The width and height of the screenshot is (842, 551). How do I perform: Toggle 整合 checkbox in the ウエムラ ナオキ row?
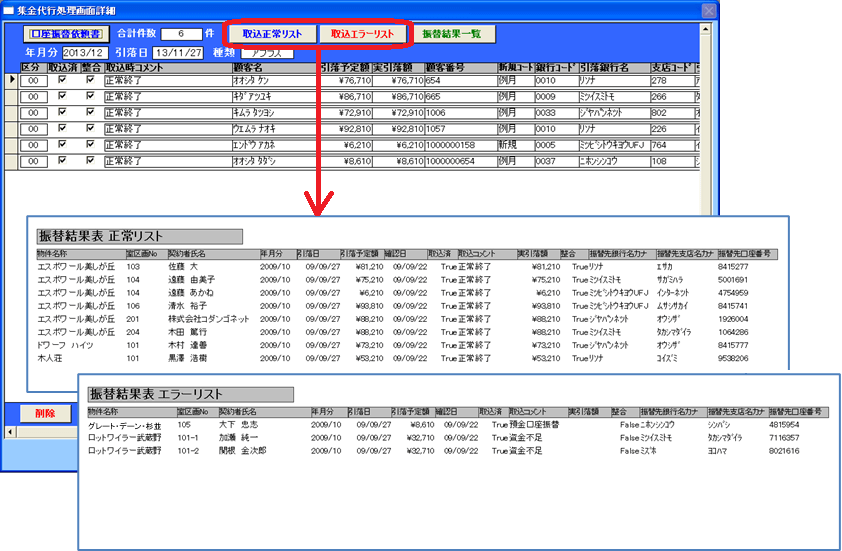click(90, 128)
